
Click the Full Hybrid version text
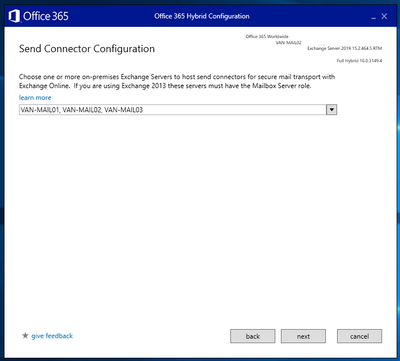coord(360,61)
